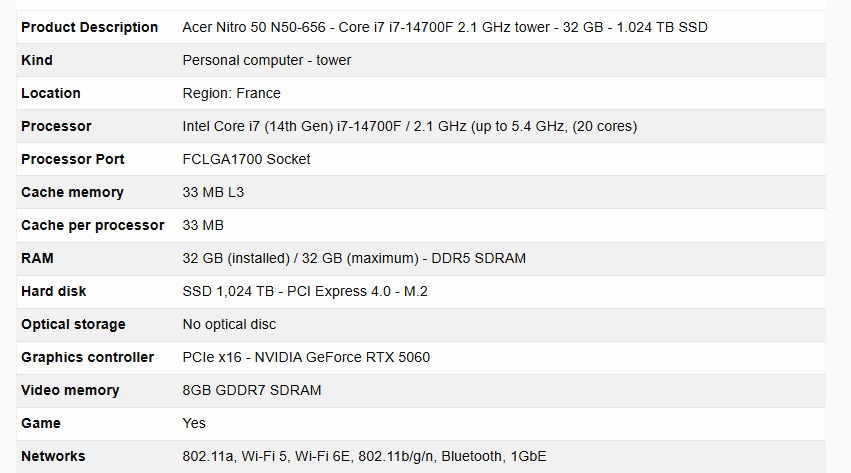Click the Intel Core i7 (14th Gen) processor value
The image size is (851, 473).
click(409, 126)
